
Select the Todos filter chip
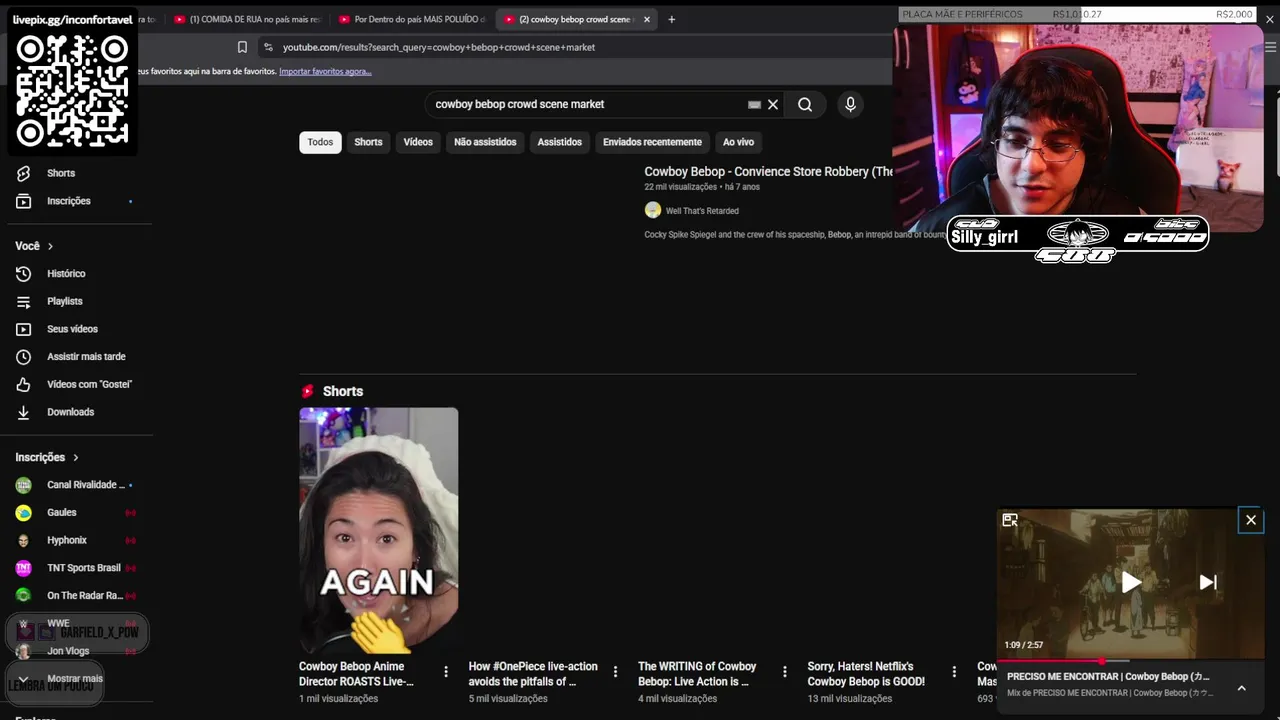tap(320, 142)
